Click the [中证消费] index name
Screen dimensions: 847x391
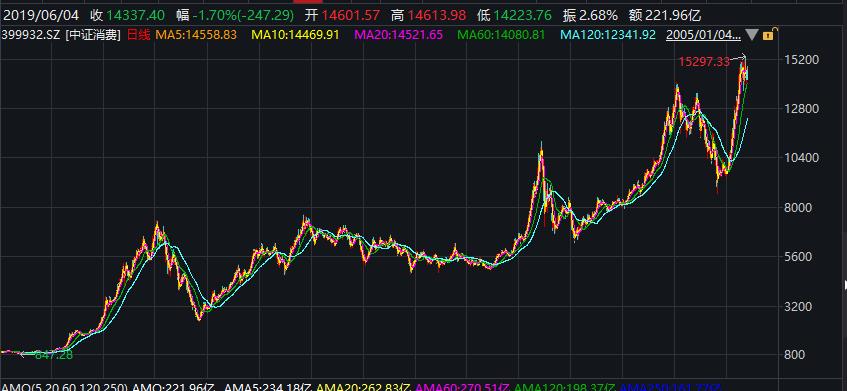tap(93, 35)
